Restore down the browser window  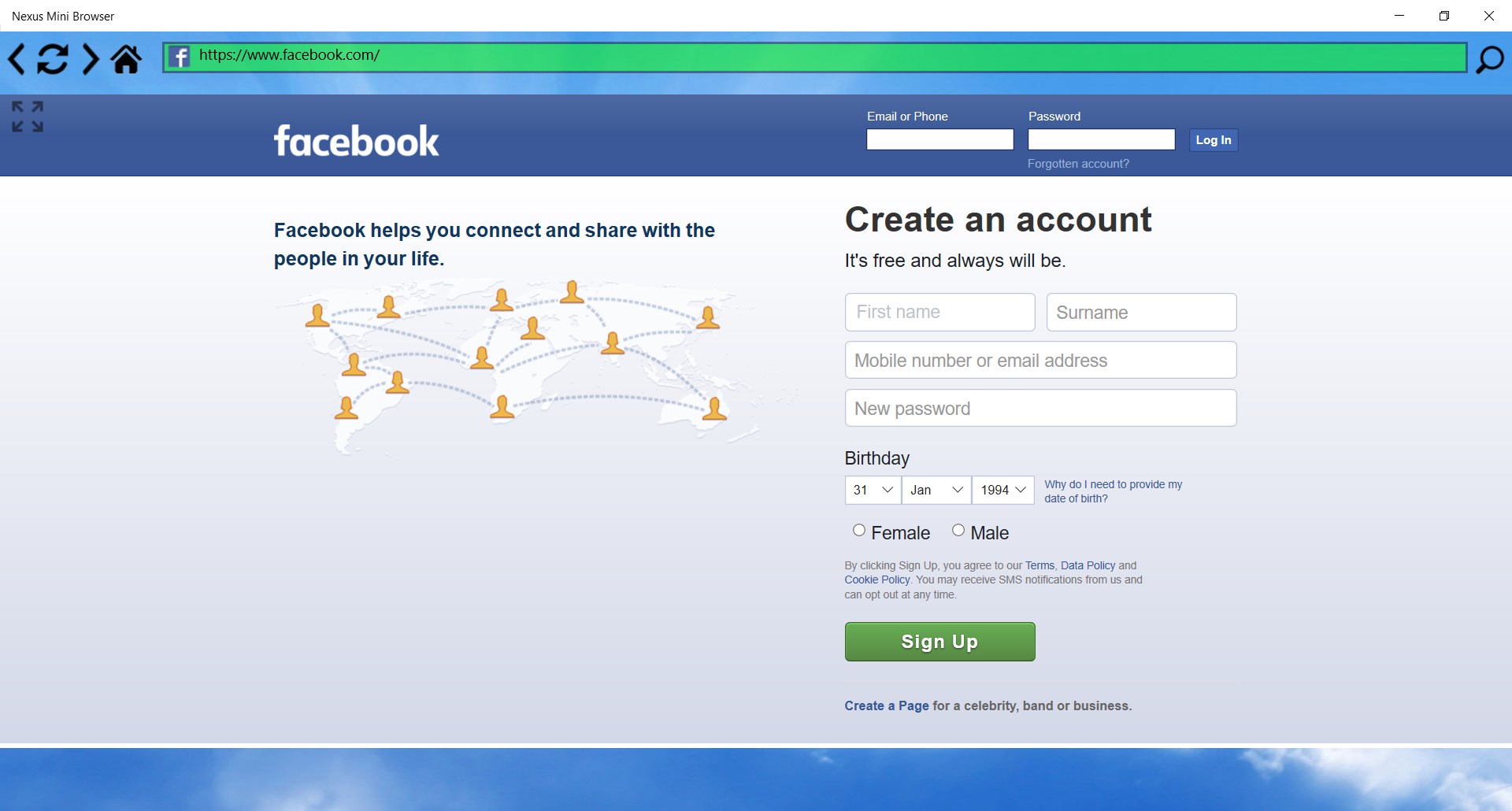1443,16
